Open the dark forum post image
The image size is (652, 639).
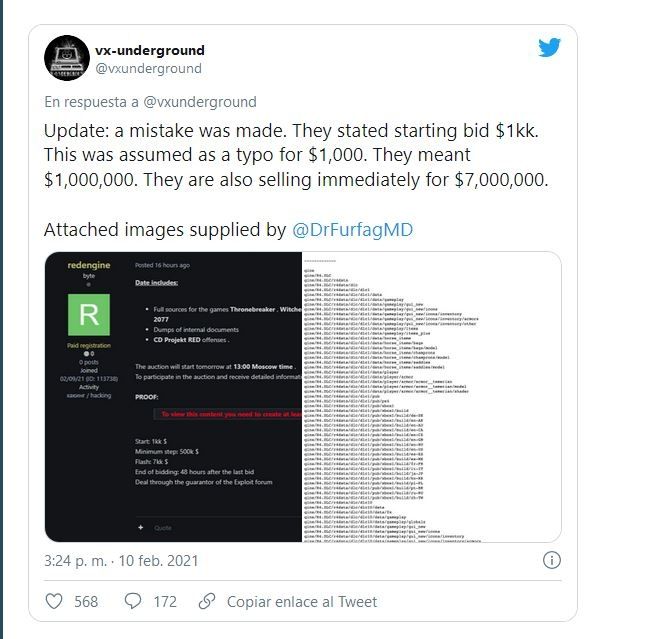(173, 397)
